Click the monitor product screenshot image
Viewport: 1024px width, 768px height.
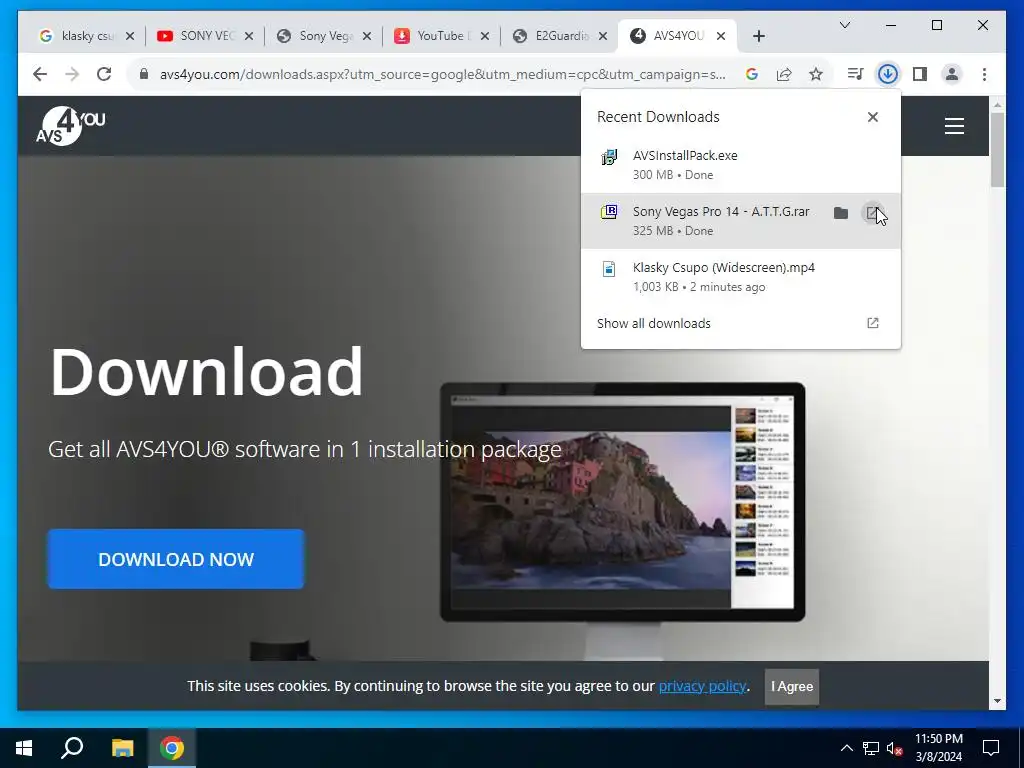coord(622,502)
